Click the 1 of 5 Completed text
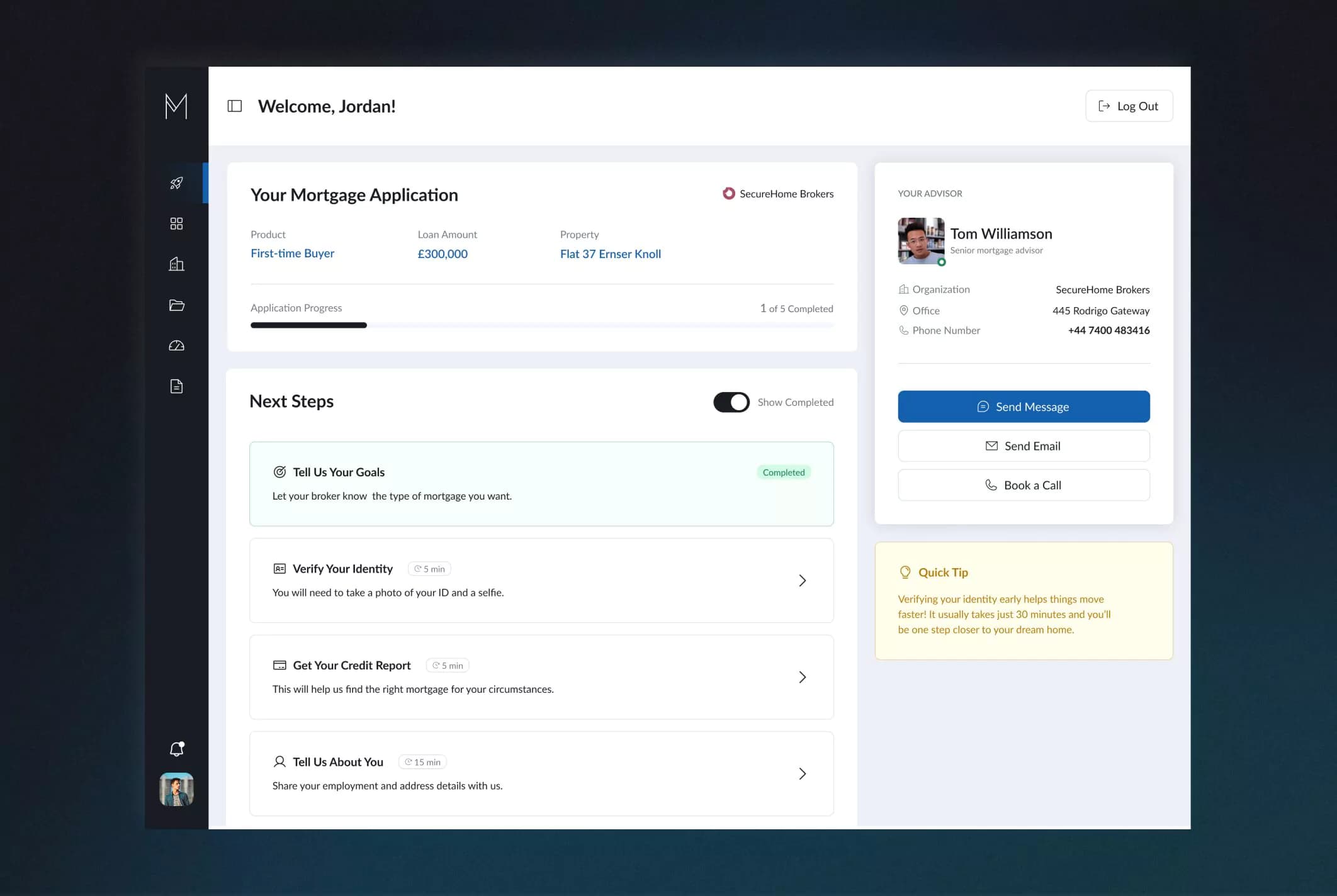This screenshot has width=1337, height=896. coord(796,308)
